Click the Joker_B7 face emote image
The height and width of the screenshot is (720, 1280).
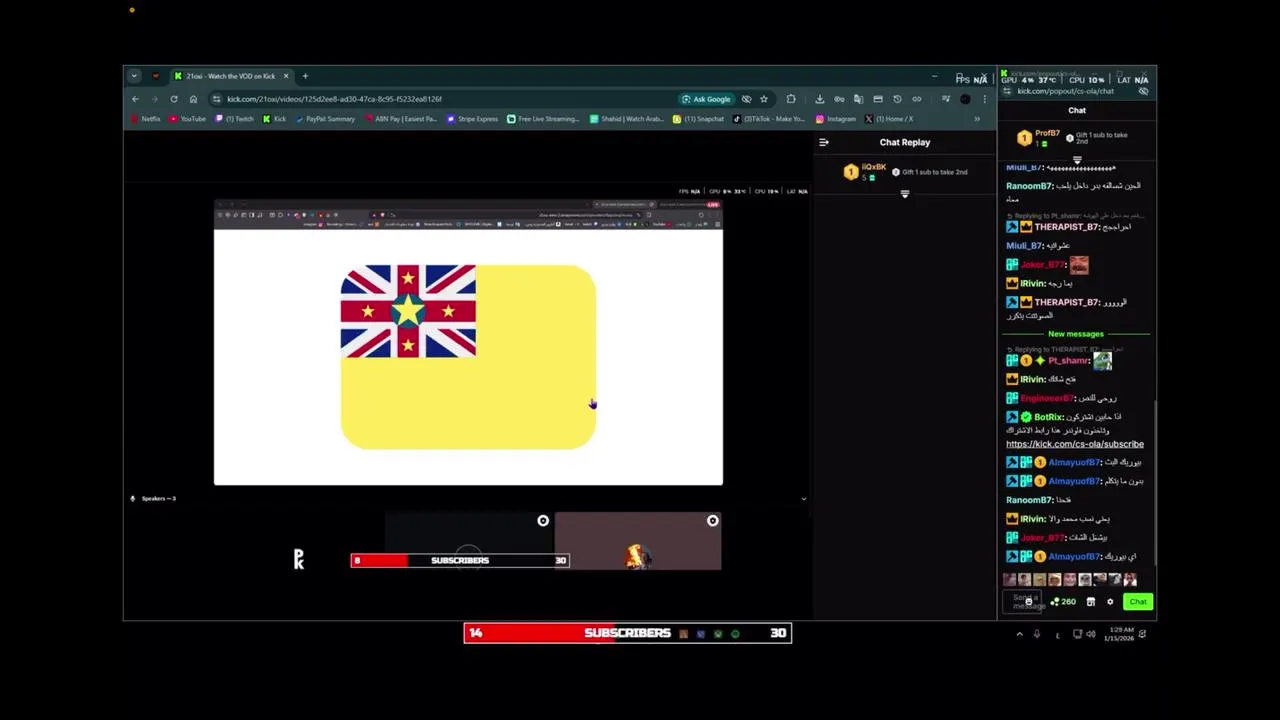click(1079, 265)
